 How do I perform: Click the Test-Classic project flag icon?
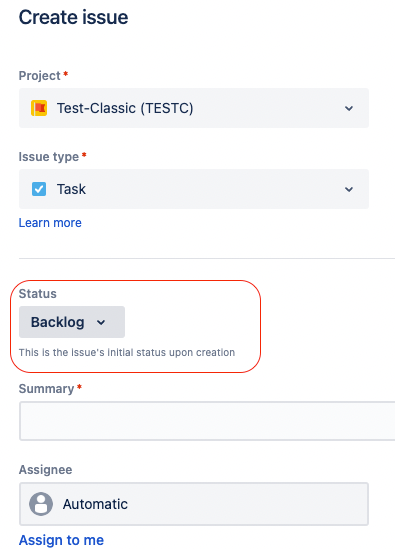pyautogui.click(x=39, y=108)
